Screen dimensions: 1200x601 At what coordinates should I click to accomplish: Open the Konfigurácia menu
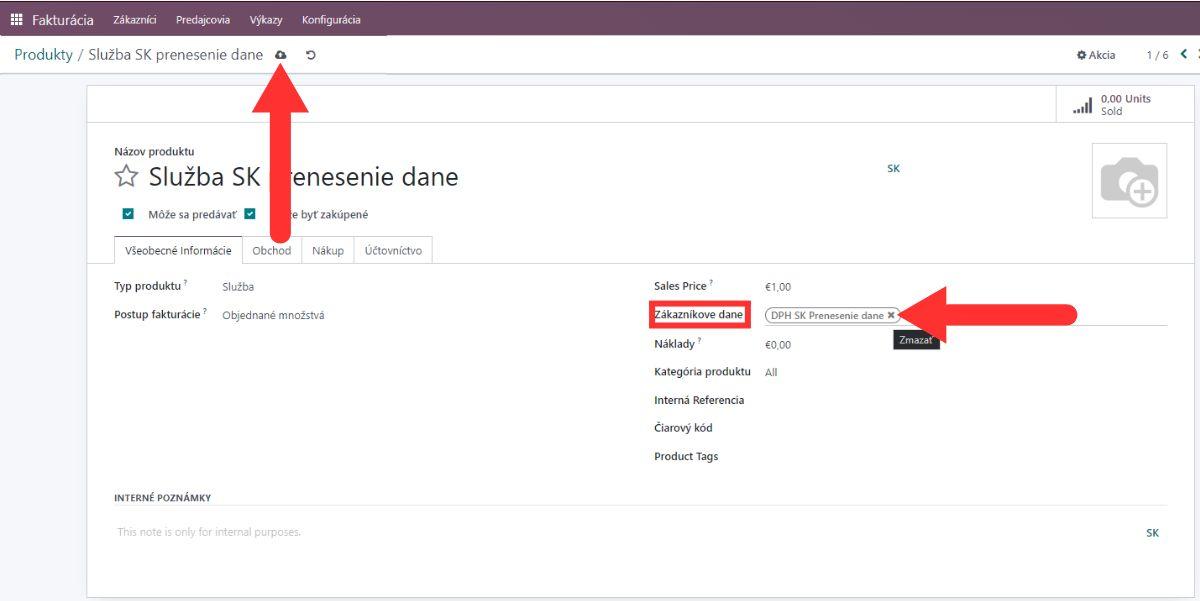click(331, 20)
